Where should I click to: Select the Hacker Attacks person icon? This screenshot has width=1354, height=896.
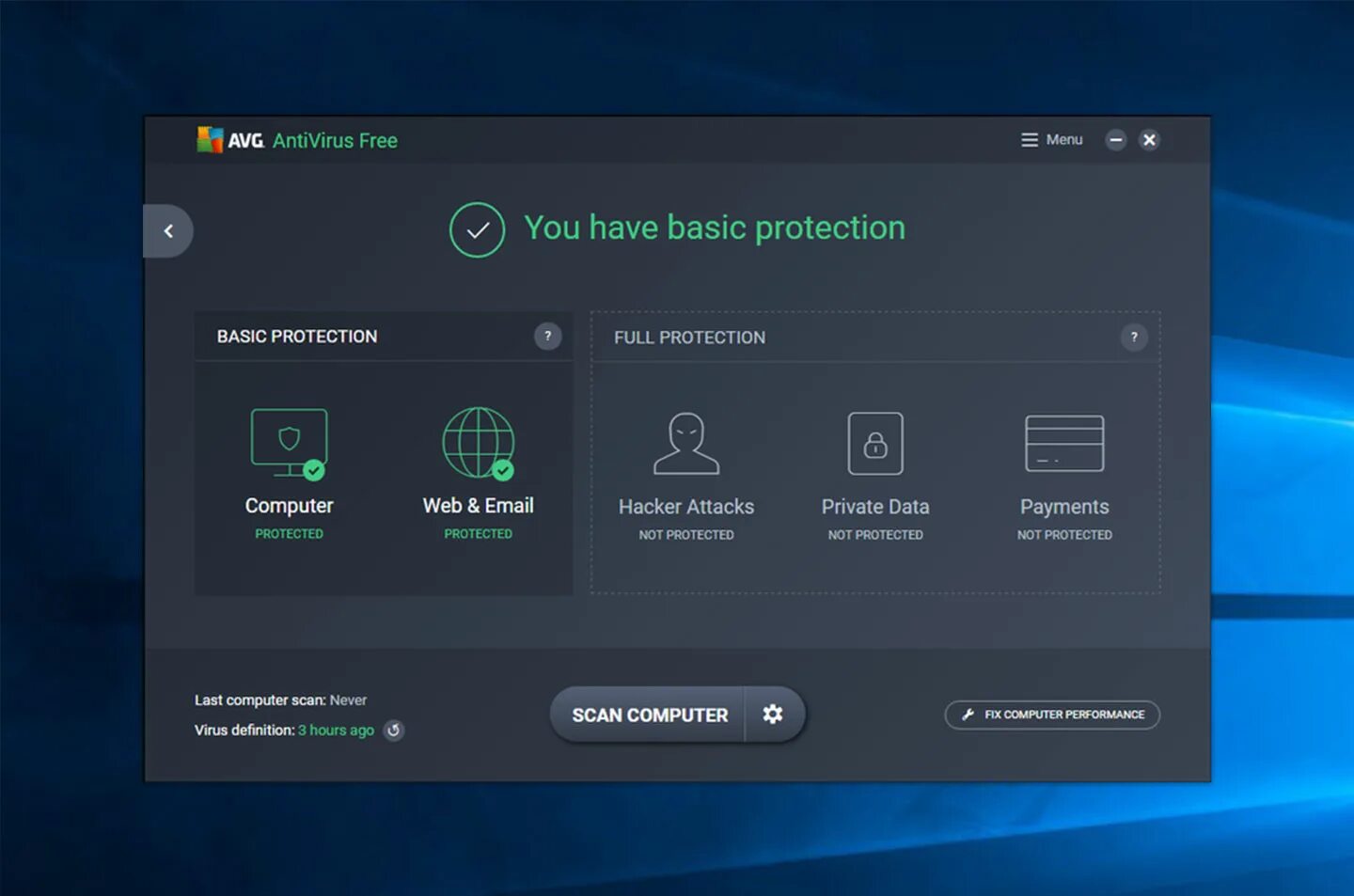coord(686,443)
